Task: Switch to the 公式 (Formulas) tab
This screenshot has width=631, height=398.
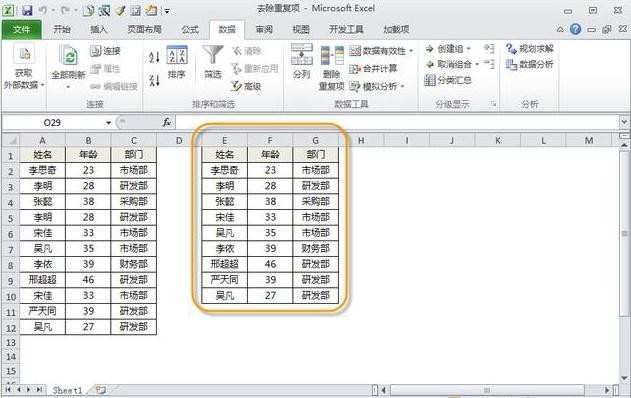Action: [190, 29]
